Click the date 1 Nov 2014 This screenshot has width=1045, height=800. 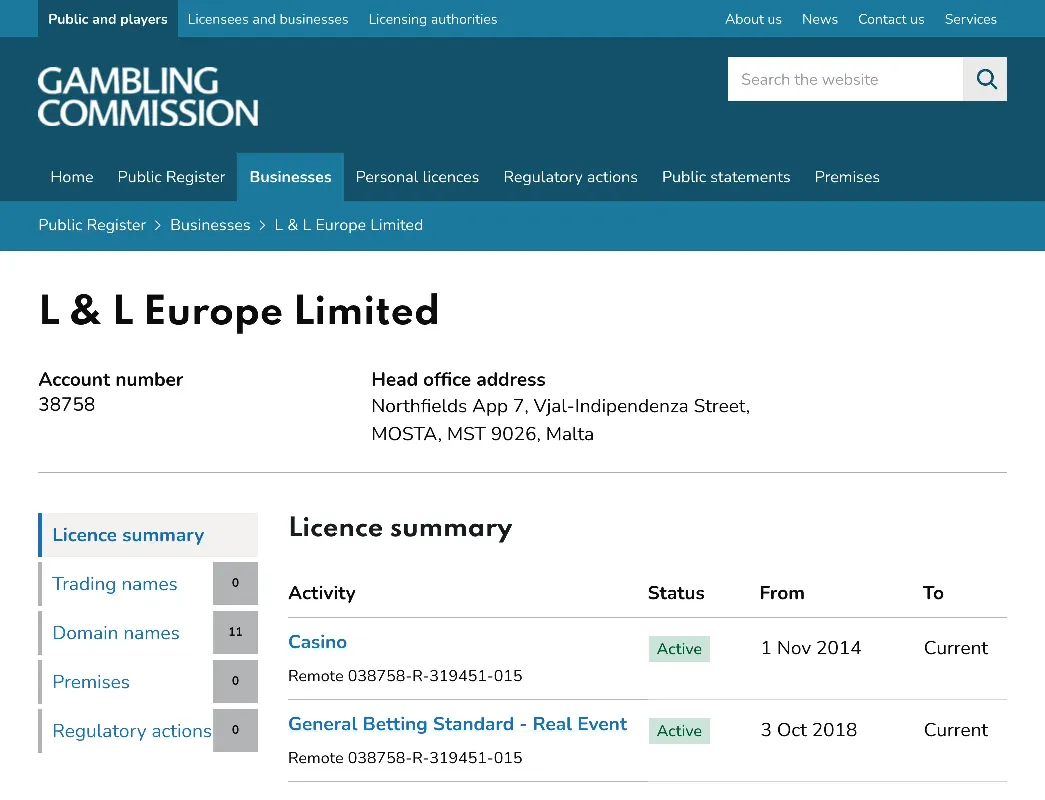tap(810, 648)
